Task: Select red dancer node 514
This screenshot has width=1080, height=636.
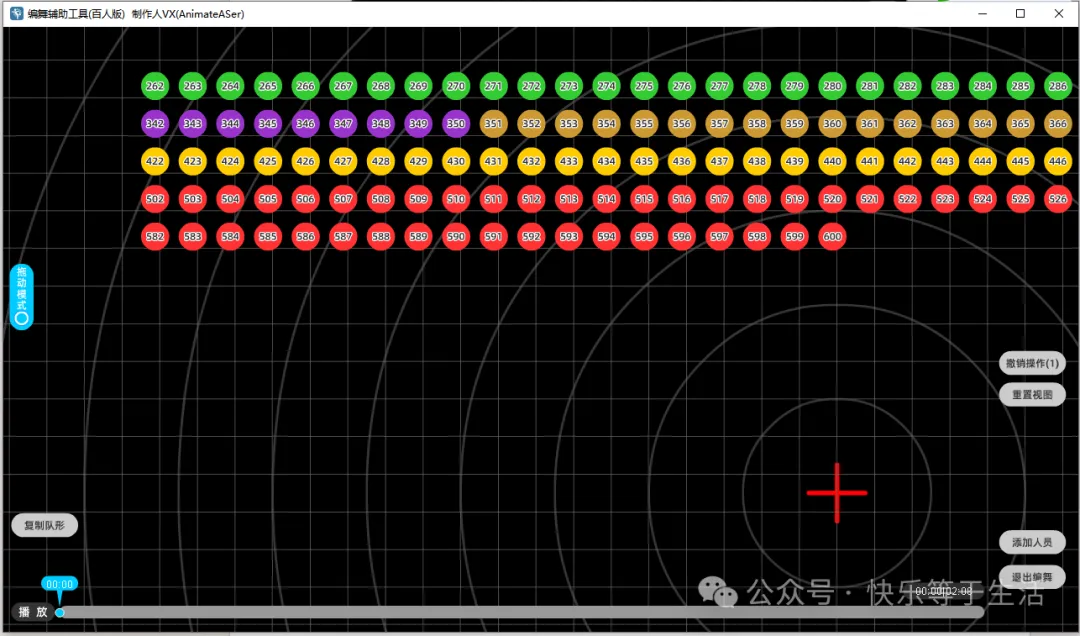Action: tap(606, 199)
